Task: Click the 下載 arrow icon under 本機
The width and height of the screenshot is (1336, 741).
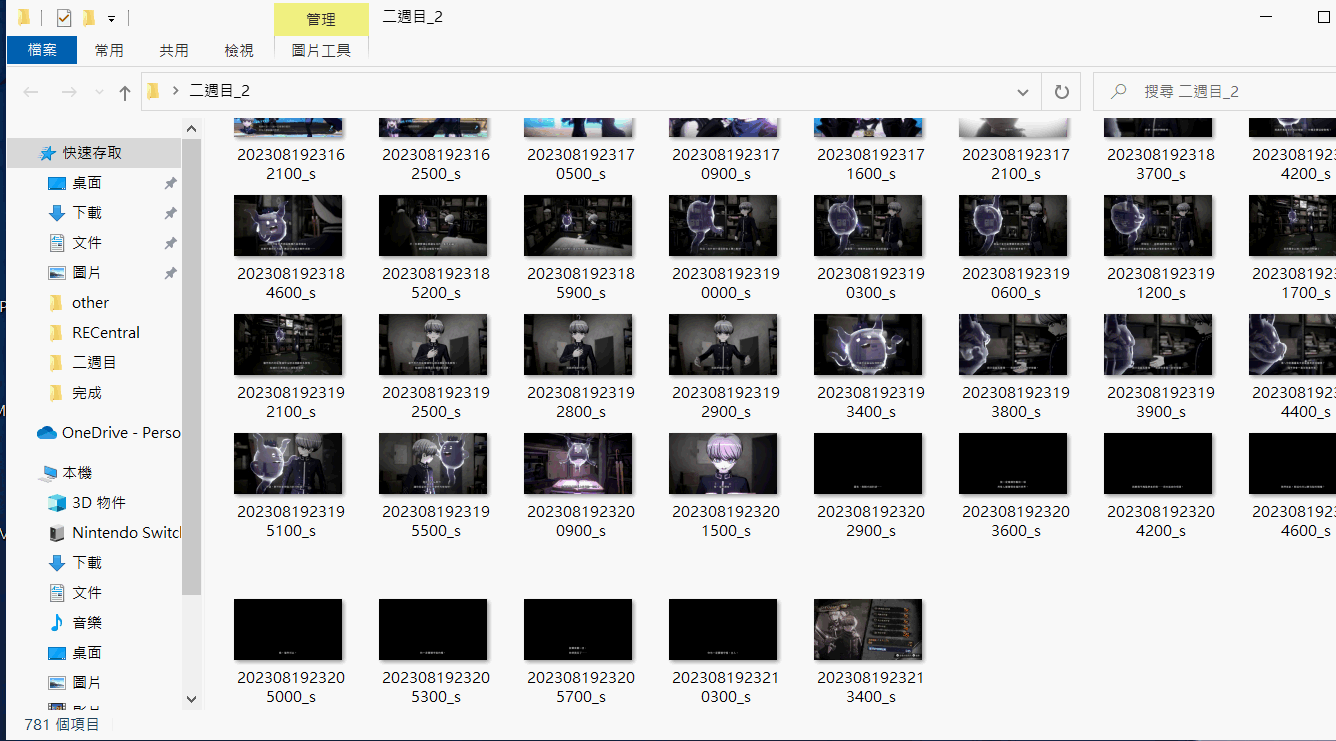Action: (57, 563)
